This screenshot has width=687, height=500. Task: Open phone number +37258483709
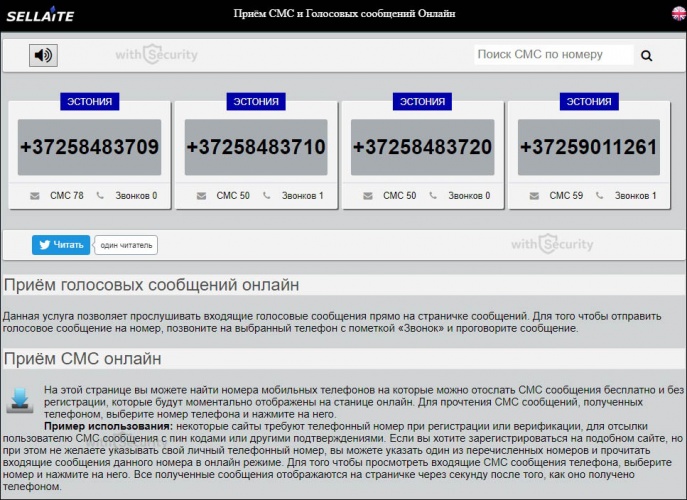coord(89,147)
